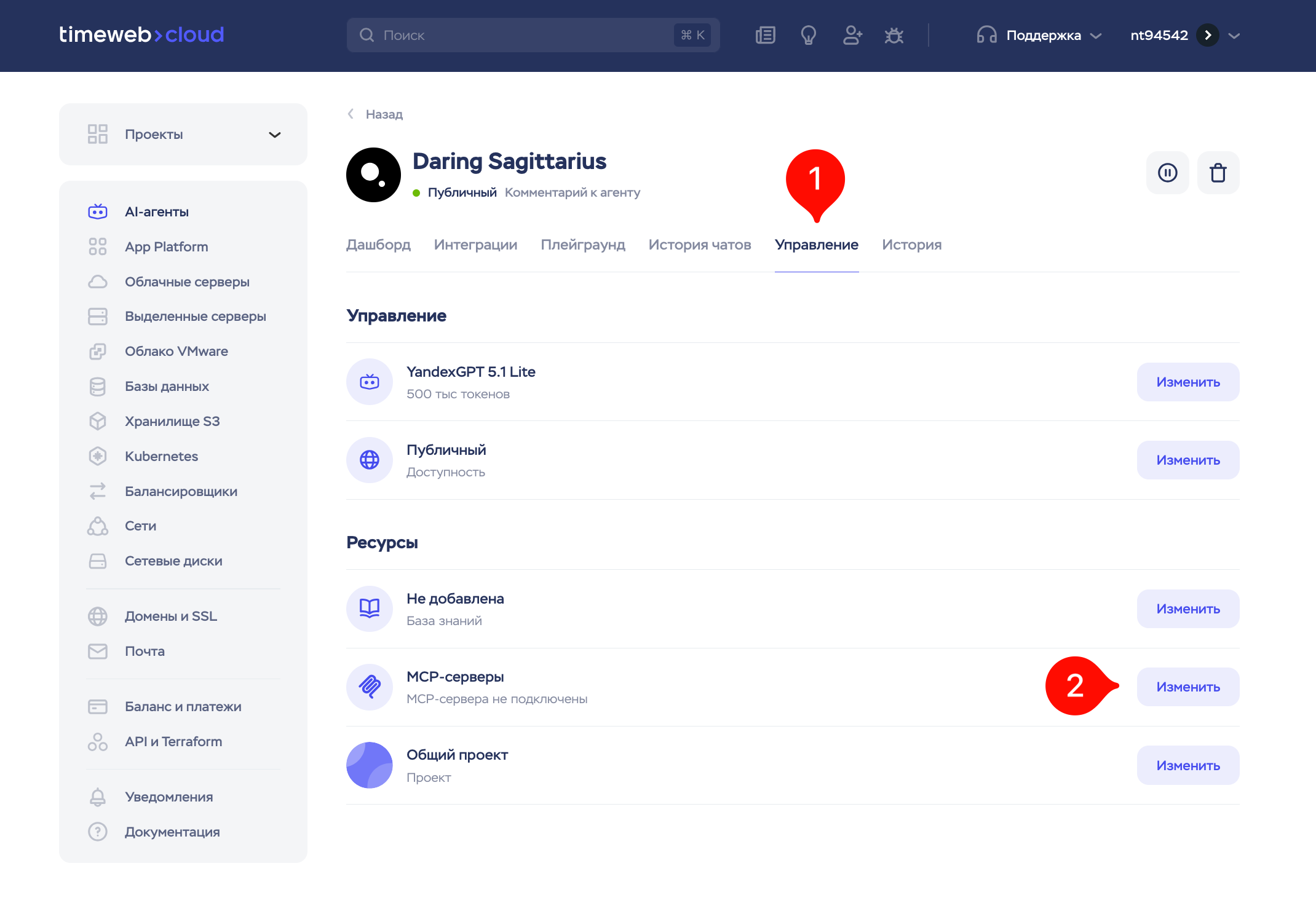Change Публичный availability setting
The height and width of the screenshot is (906, 1316).
[x=1187, y=460]
